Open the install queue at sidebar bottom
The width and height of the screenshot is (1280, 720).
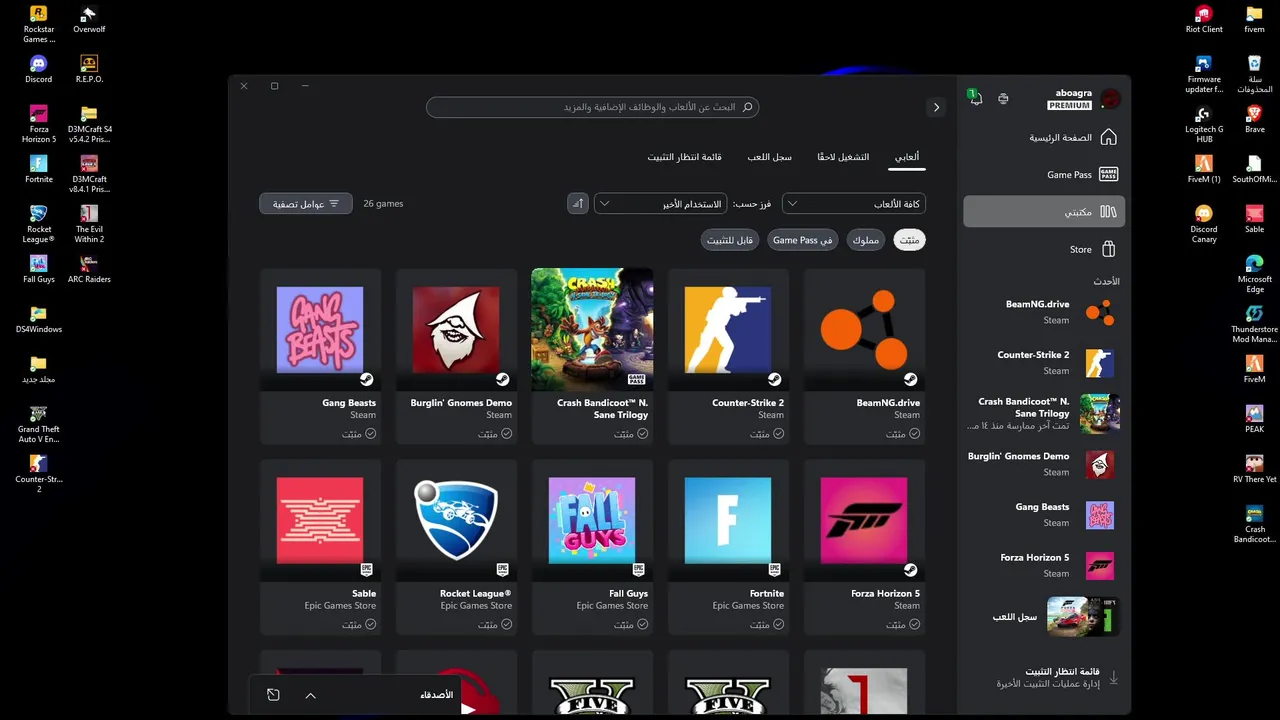[x=1043, y=678]
